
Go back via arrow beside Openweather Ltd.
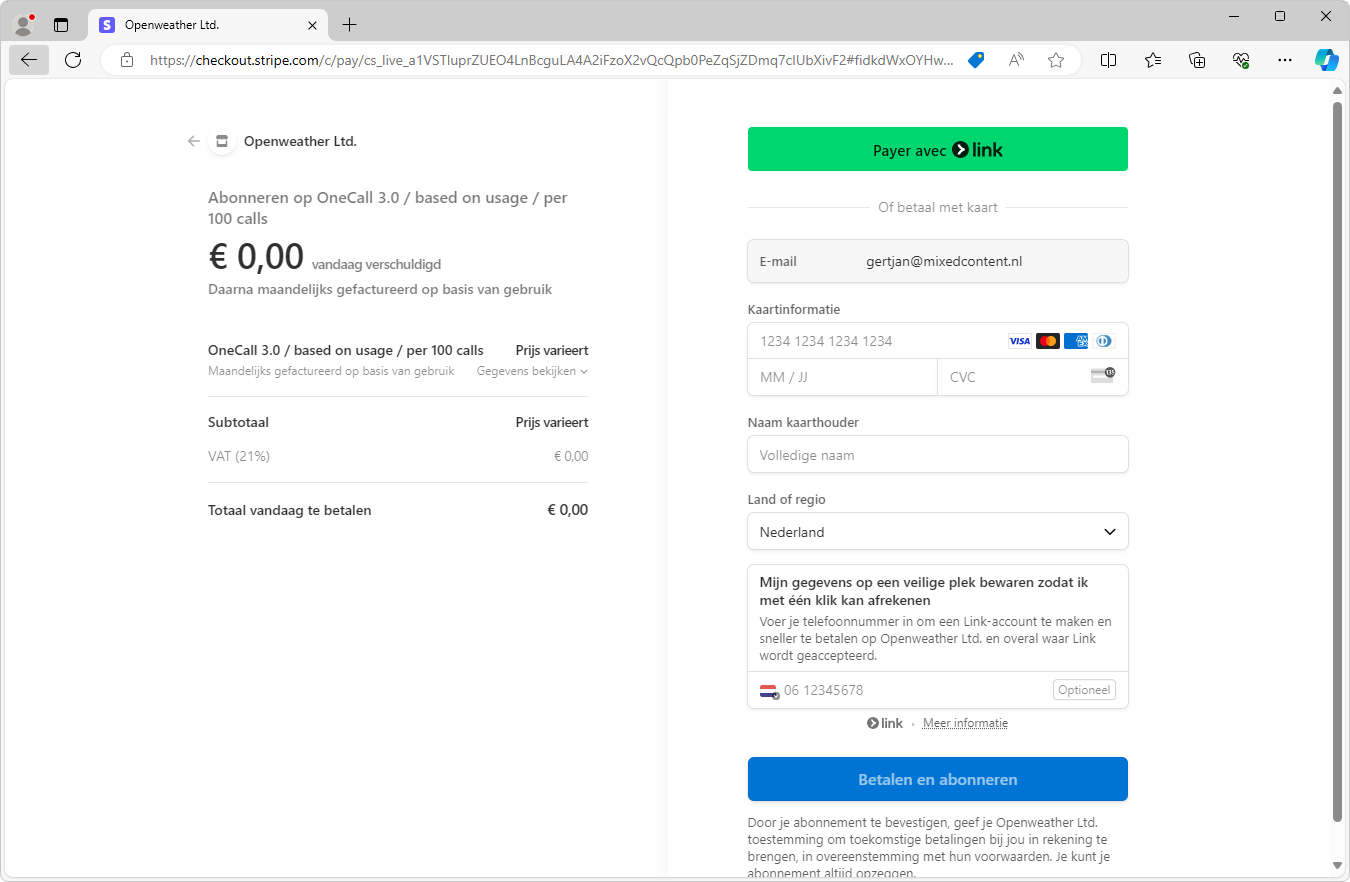point(194,141)
